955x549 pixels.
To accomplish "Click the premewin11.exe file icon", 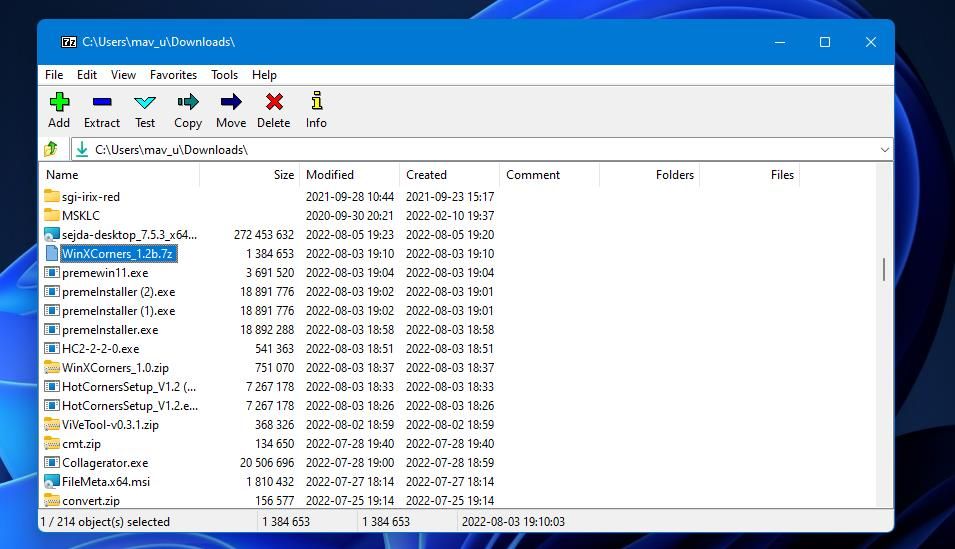I will (x=52, y=272).
